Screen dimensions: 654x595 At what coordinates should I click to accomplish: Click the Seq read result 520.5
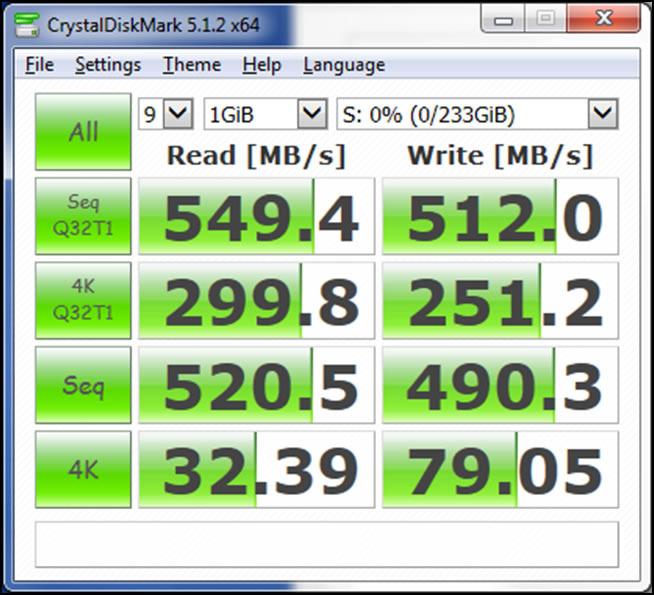[x=257, y=385]
